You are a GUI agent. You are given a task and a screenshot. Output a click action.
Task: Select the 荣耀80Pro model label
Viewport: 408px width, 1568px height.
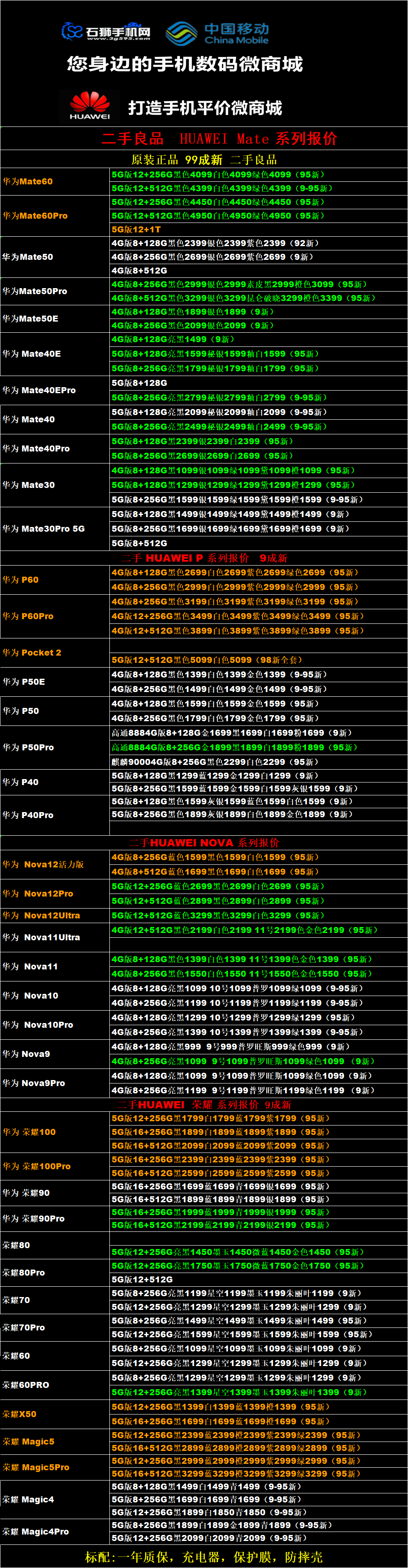pos(24,1273)
